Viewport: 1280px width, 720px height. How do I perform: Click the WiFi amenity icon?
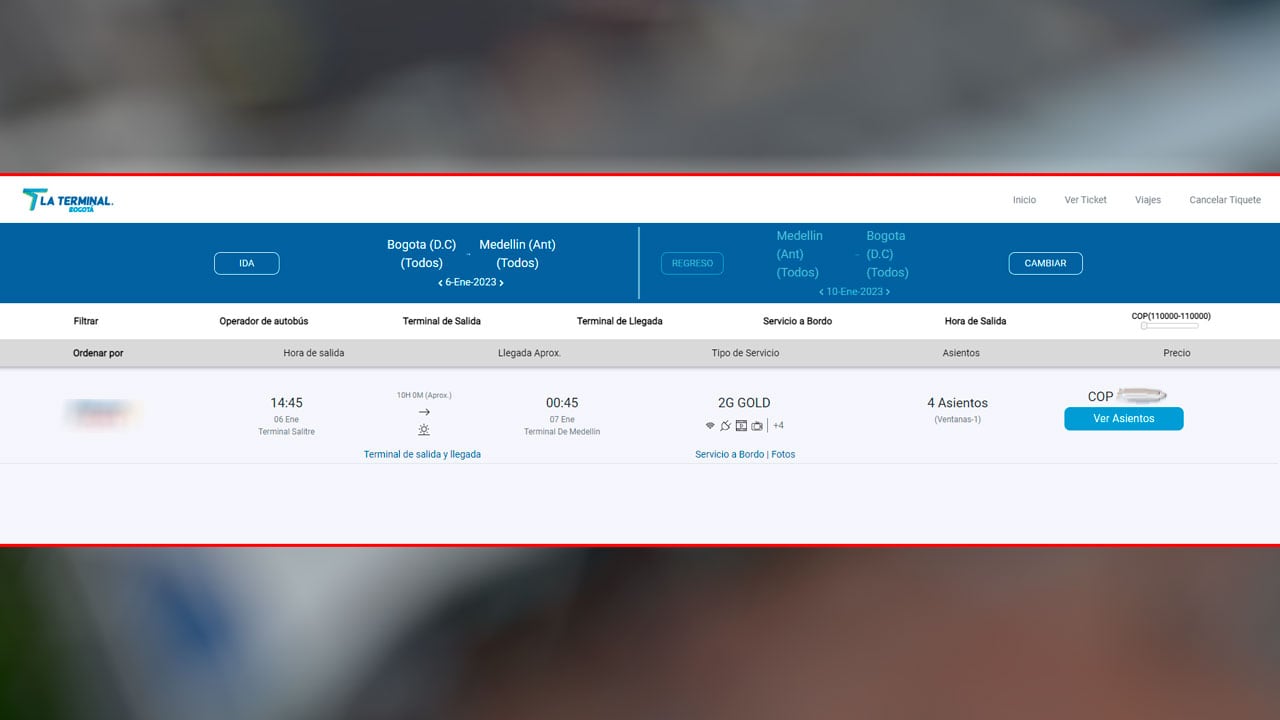point(710,425)
